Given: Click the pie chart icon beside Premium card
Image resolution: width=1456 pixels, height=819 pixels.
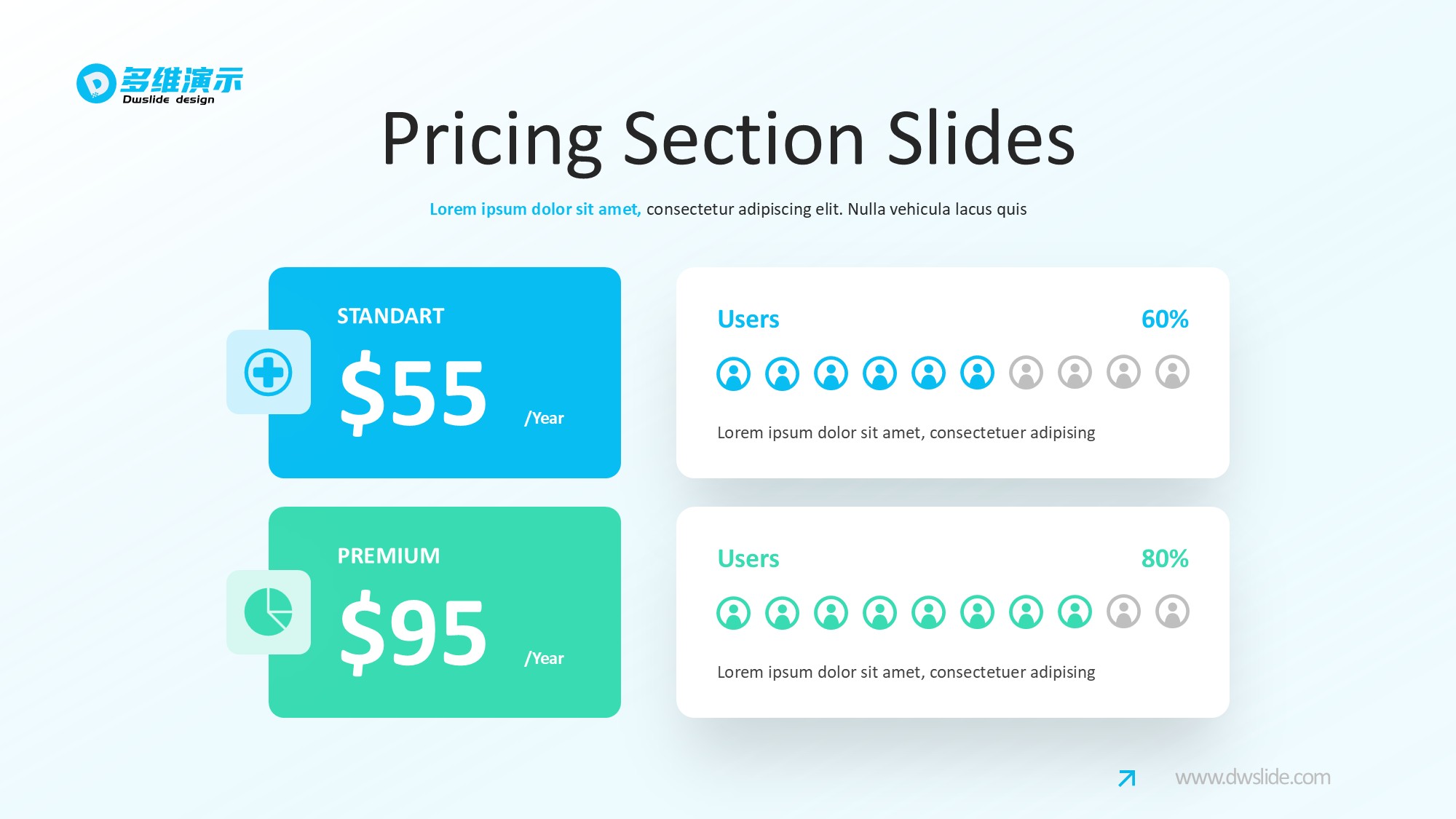Looking at the screenshot, I should (x=268, y=612).
